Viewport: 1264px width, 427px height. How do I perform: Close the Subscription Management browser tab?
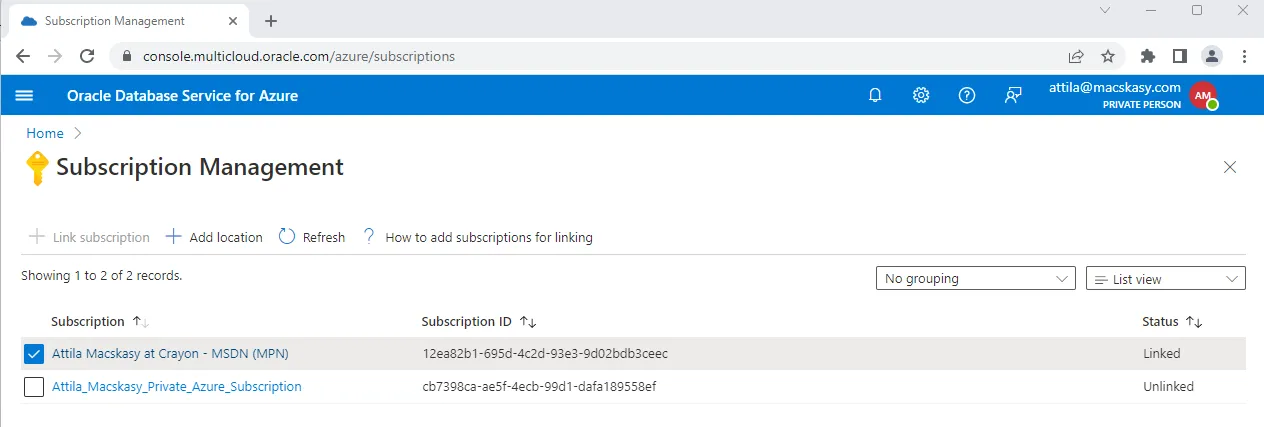click(x=231, y=21)
